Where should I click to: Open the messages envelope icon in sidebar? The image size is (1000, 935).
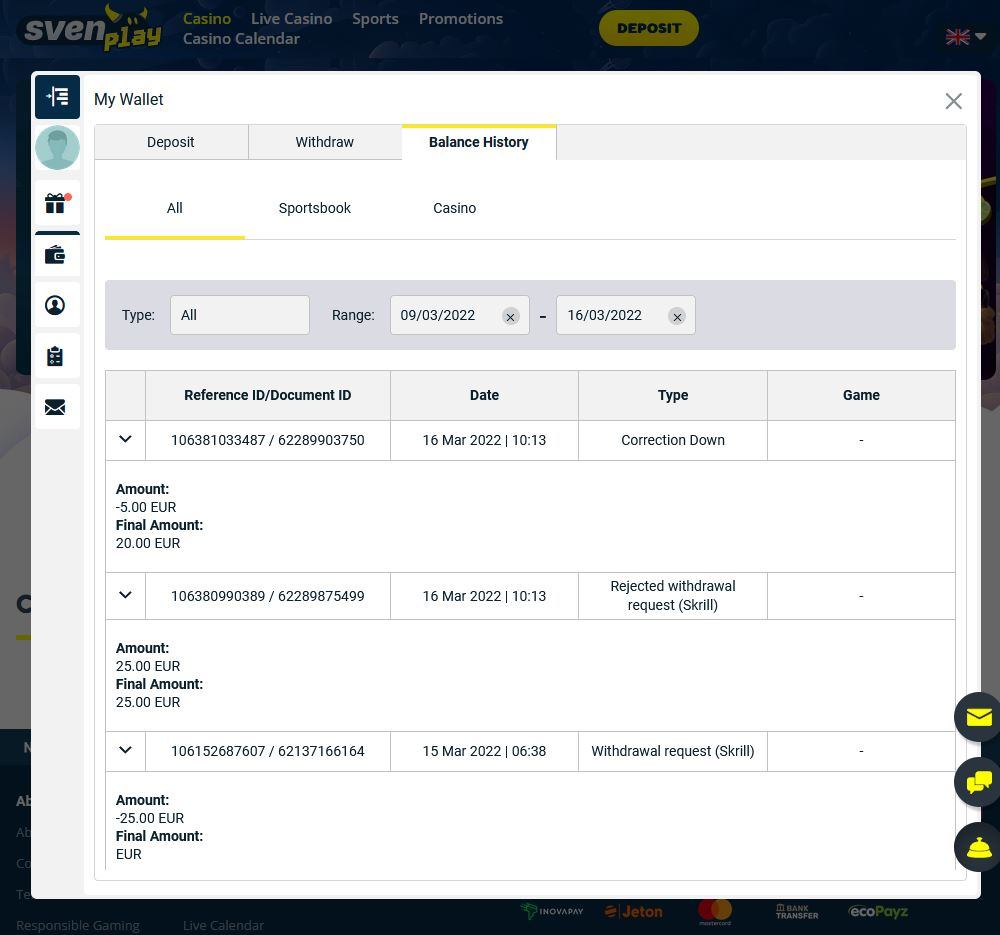pyautogui.click(x=56, y=407)
